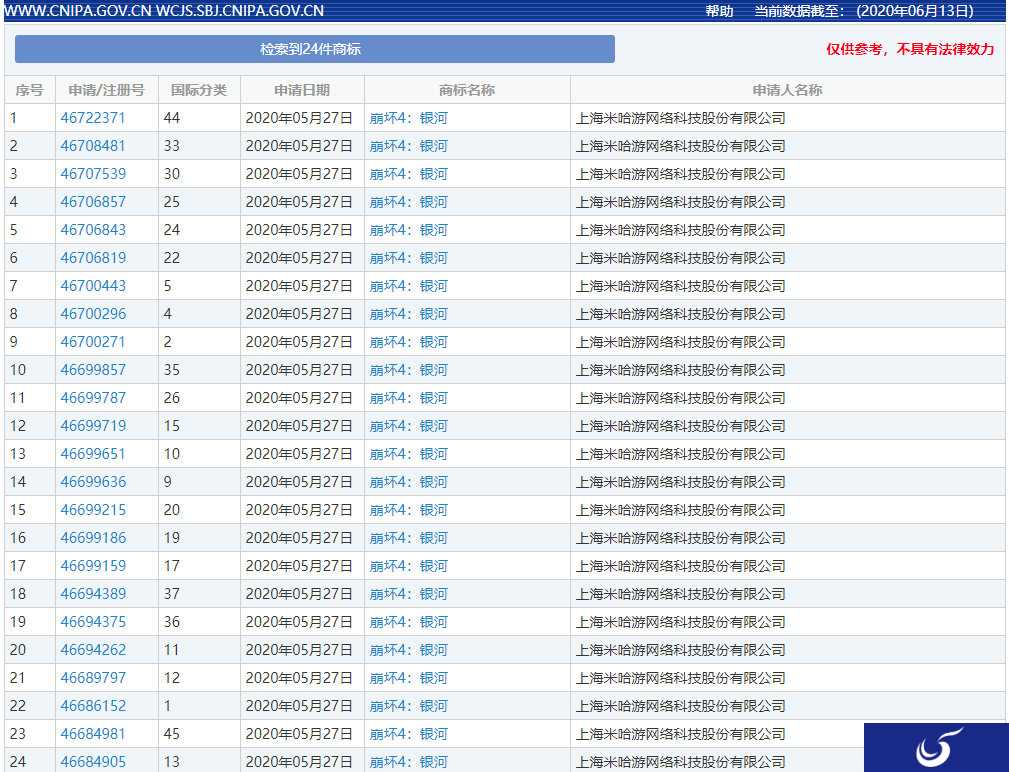The width and height of the screenshot is (1009, 772).
Task: Open trademark name link in row 12
Action: tap(408, 426)
